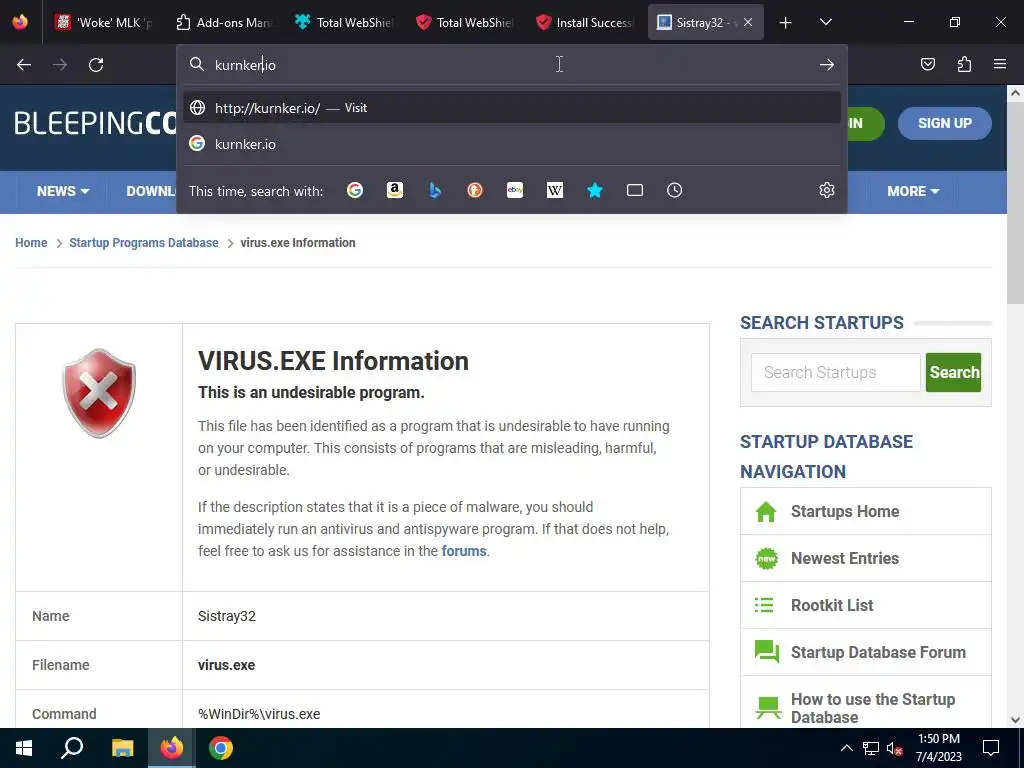Open Windows taskbar search

(72, 748)
